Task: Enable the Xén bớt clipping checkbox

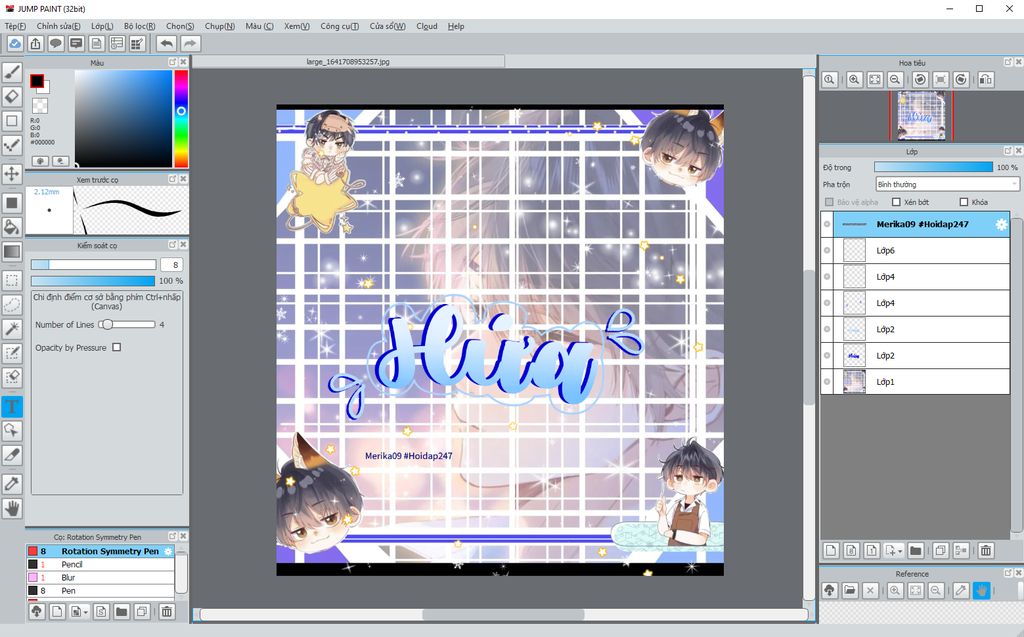Action: pos(896,202)
